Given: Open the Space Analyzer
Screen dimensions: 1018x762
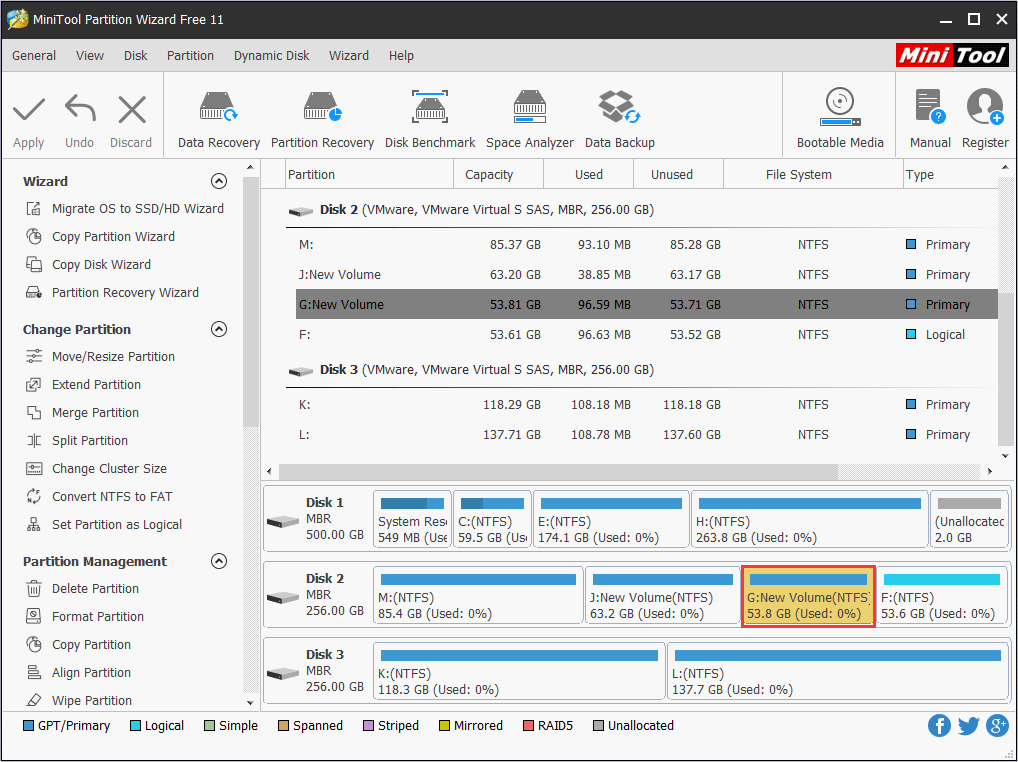Looking at the screenshot, I should pos(529,115).
